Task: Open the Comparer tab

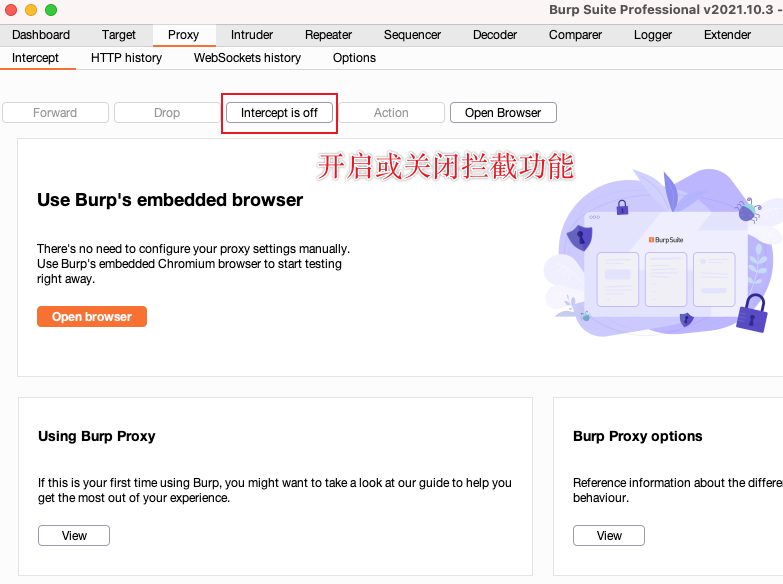Action: tap(575, 35)
